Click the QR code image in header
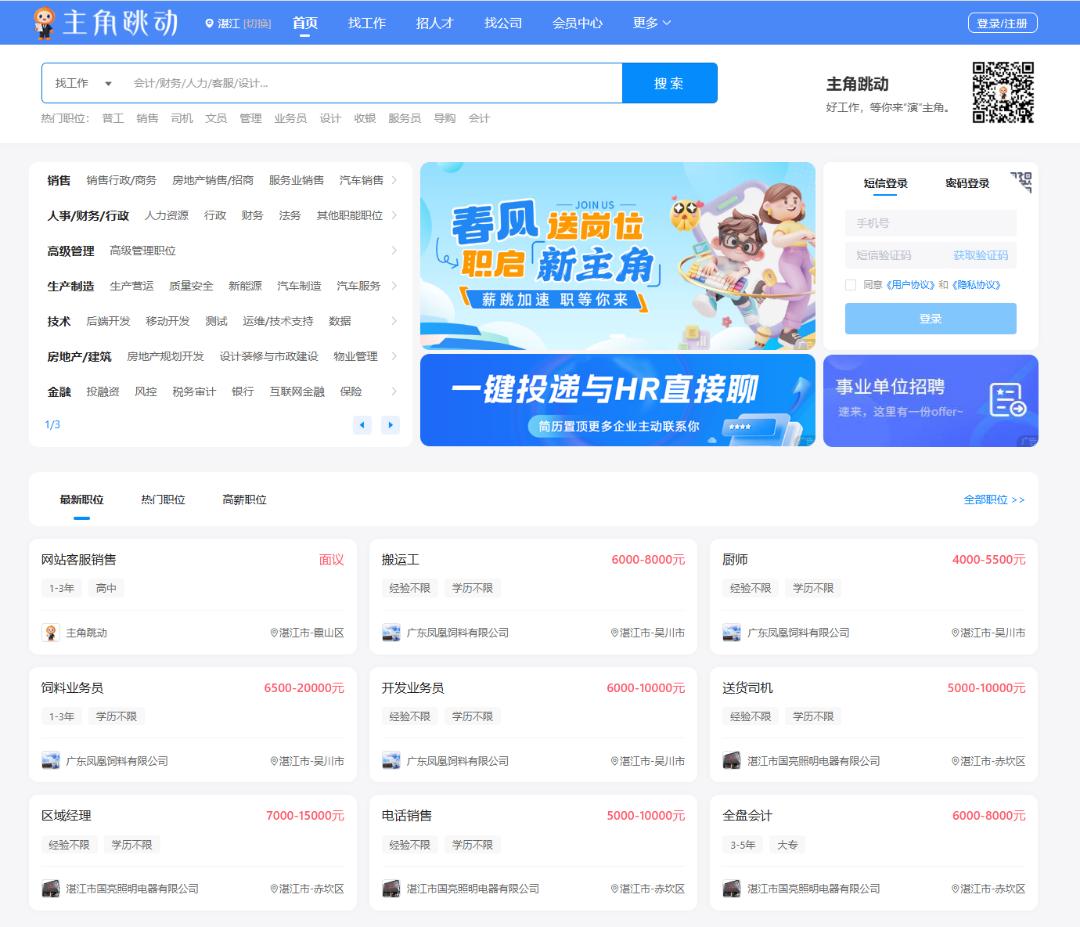Image resolution: width=1080 pixels, height=927 pixels. [x=1002, y=92]
